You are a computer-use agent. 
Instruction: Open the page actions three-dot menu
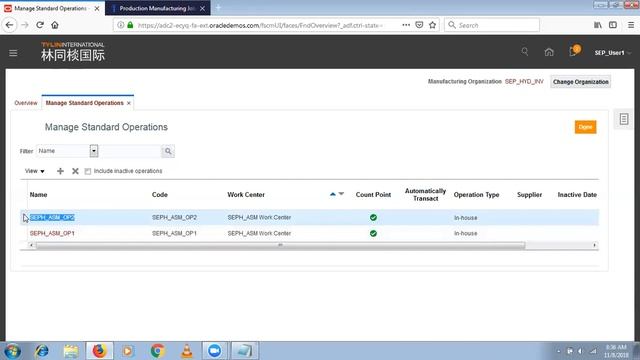(406, 25)
